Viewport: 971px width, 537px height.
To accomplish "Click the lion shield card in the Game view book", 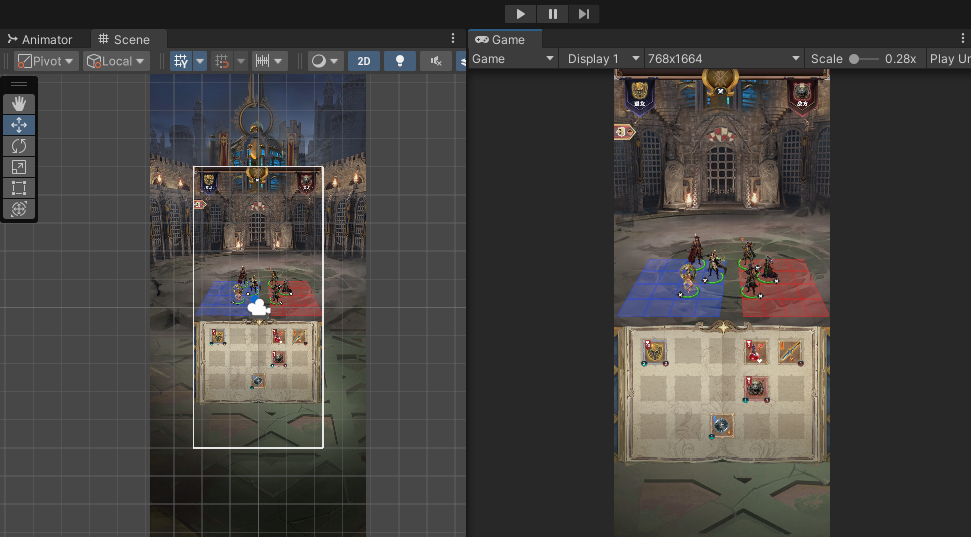I will click(655, 352).
